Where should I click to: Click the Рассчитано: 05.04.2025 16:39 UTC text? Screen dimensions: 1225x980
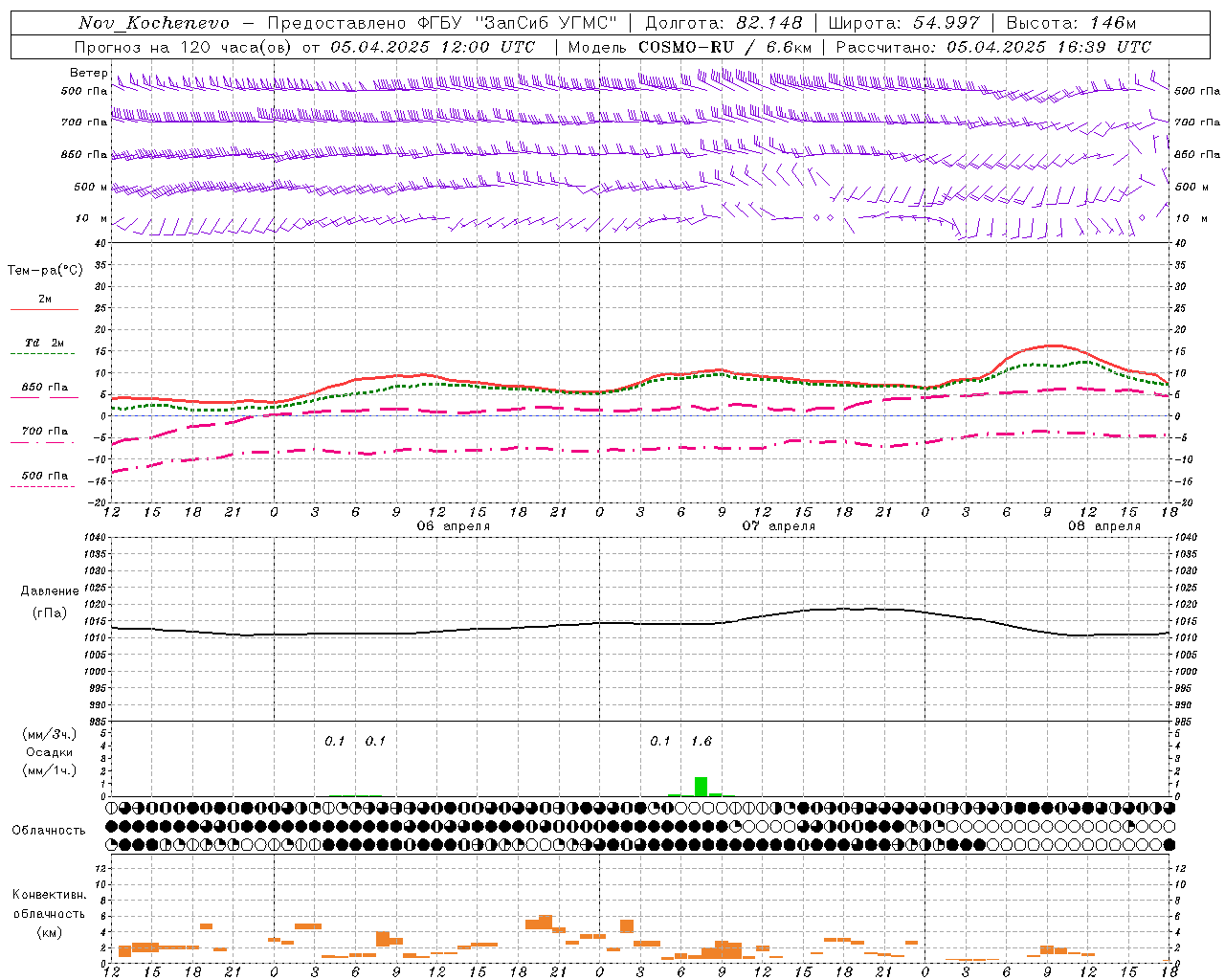coord(993,47)
